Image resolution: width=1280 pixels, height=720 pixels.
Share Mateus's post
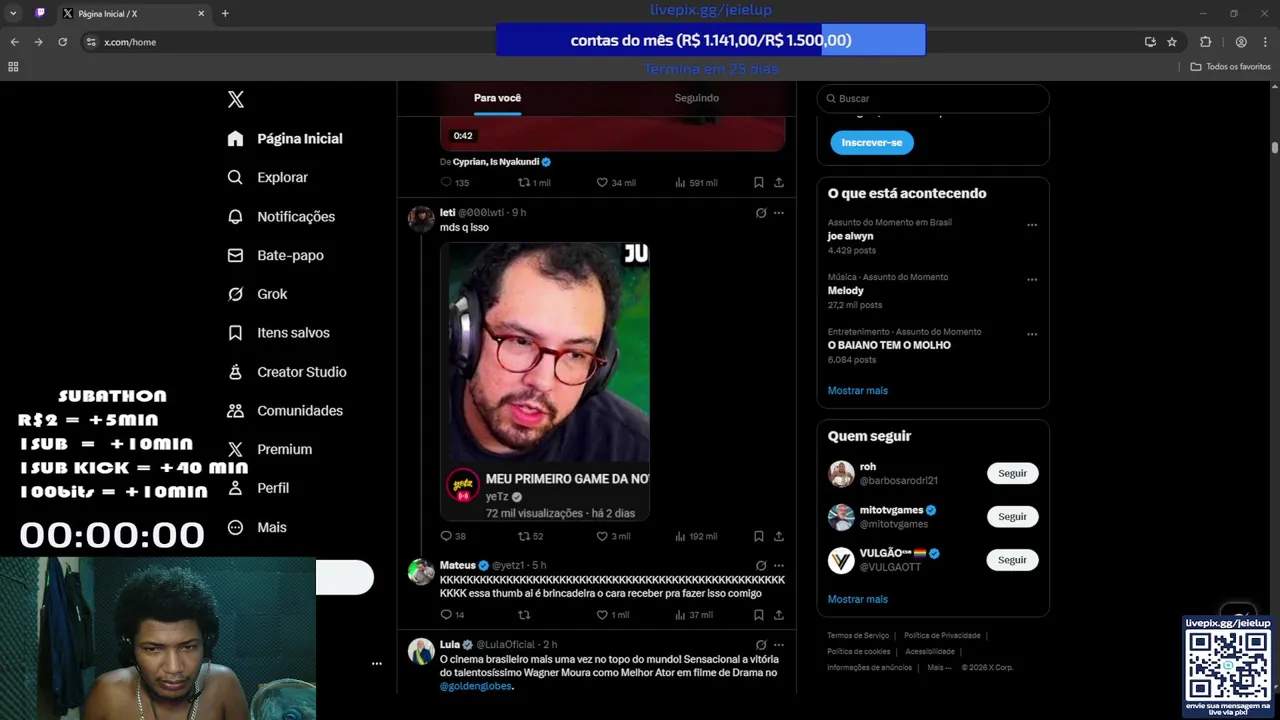click(779, 615)
